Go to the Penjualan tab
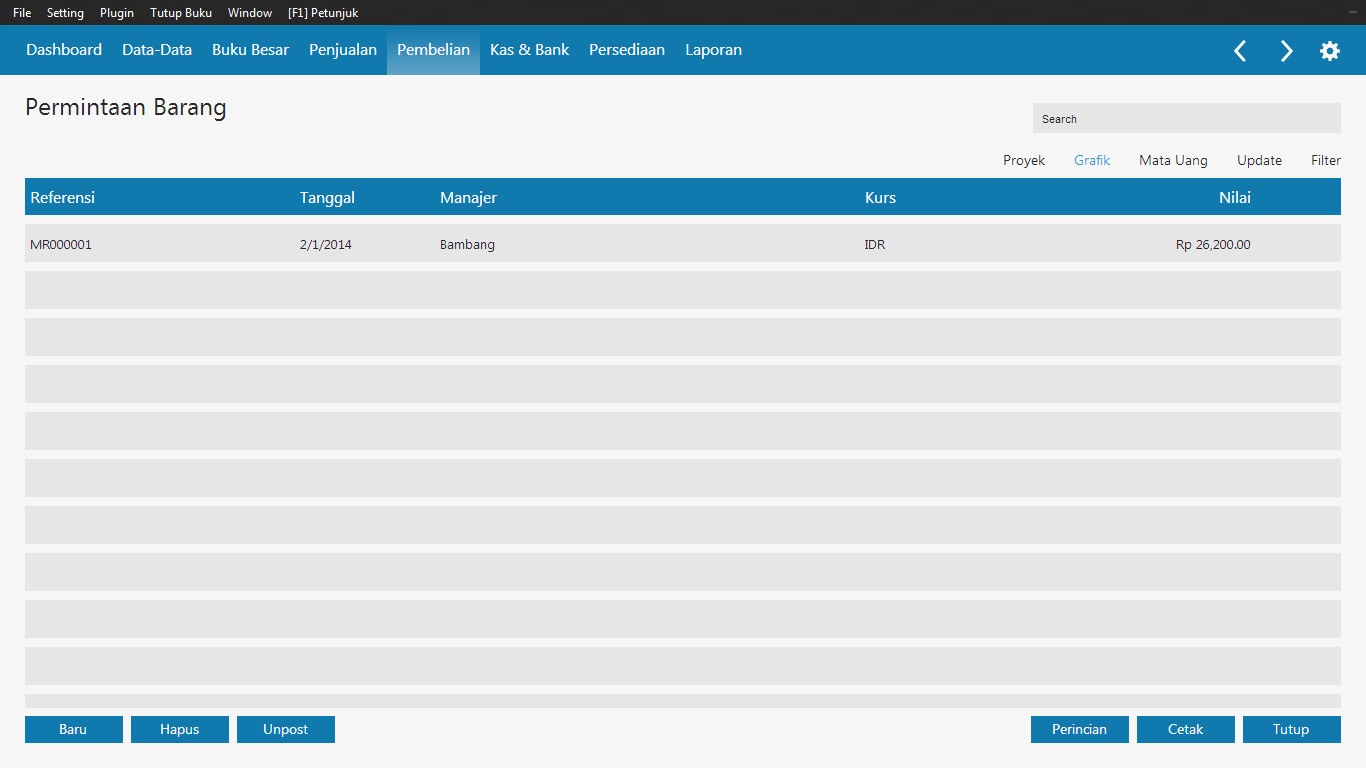The width and height of the screenshot is (1366, 768). click(x=343, y=50)
